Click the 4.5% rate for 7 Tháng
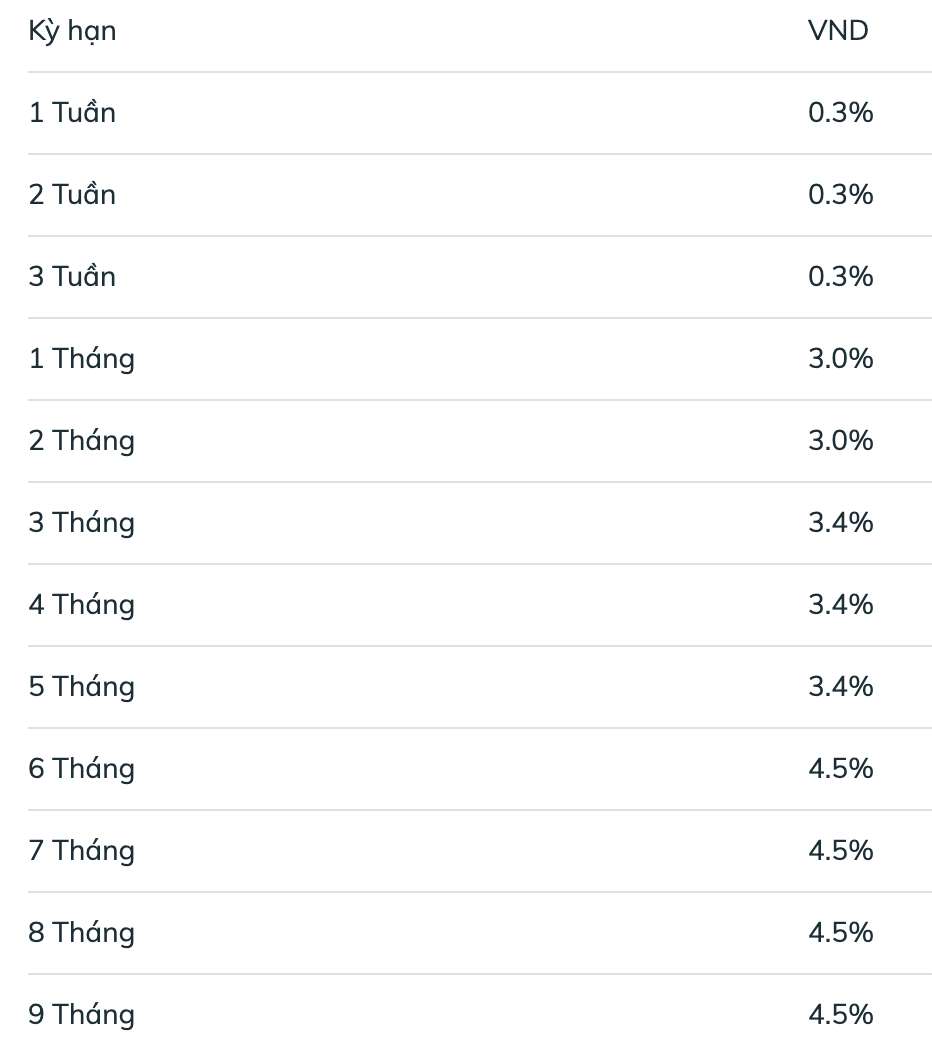Screen dimensions: 932x1044 click(x=840, y=851)
